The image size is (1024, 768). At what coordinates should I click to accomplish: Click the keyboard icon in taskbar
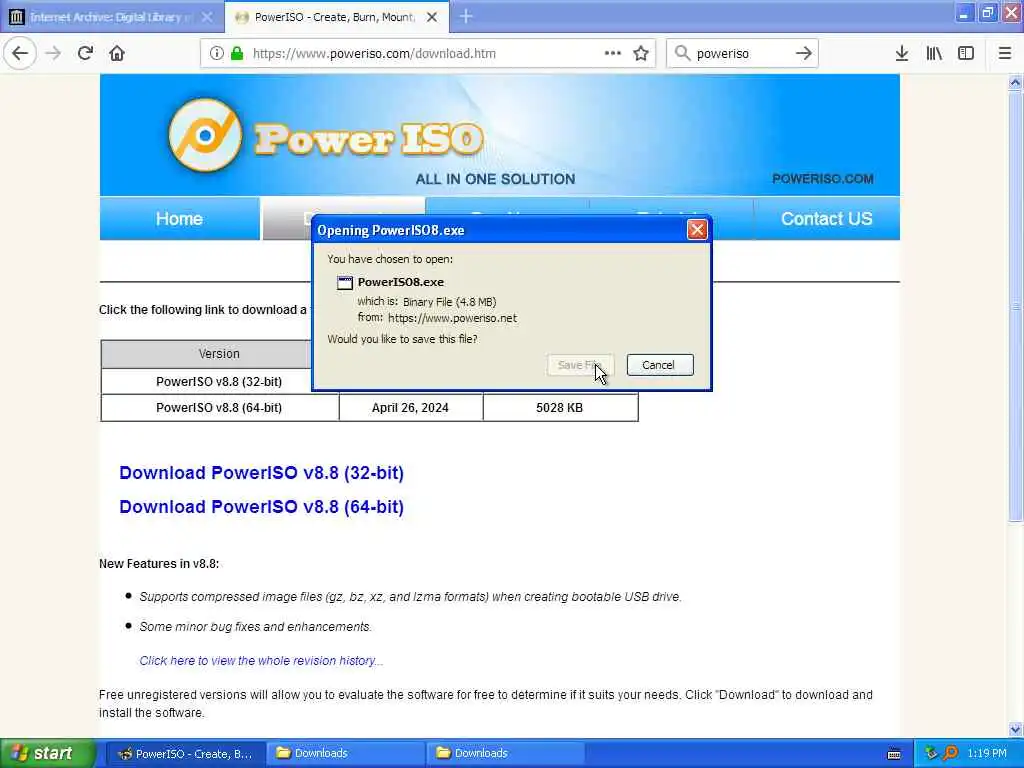click(894, 754)
